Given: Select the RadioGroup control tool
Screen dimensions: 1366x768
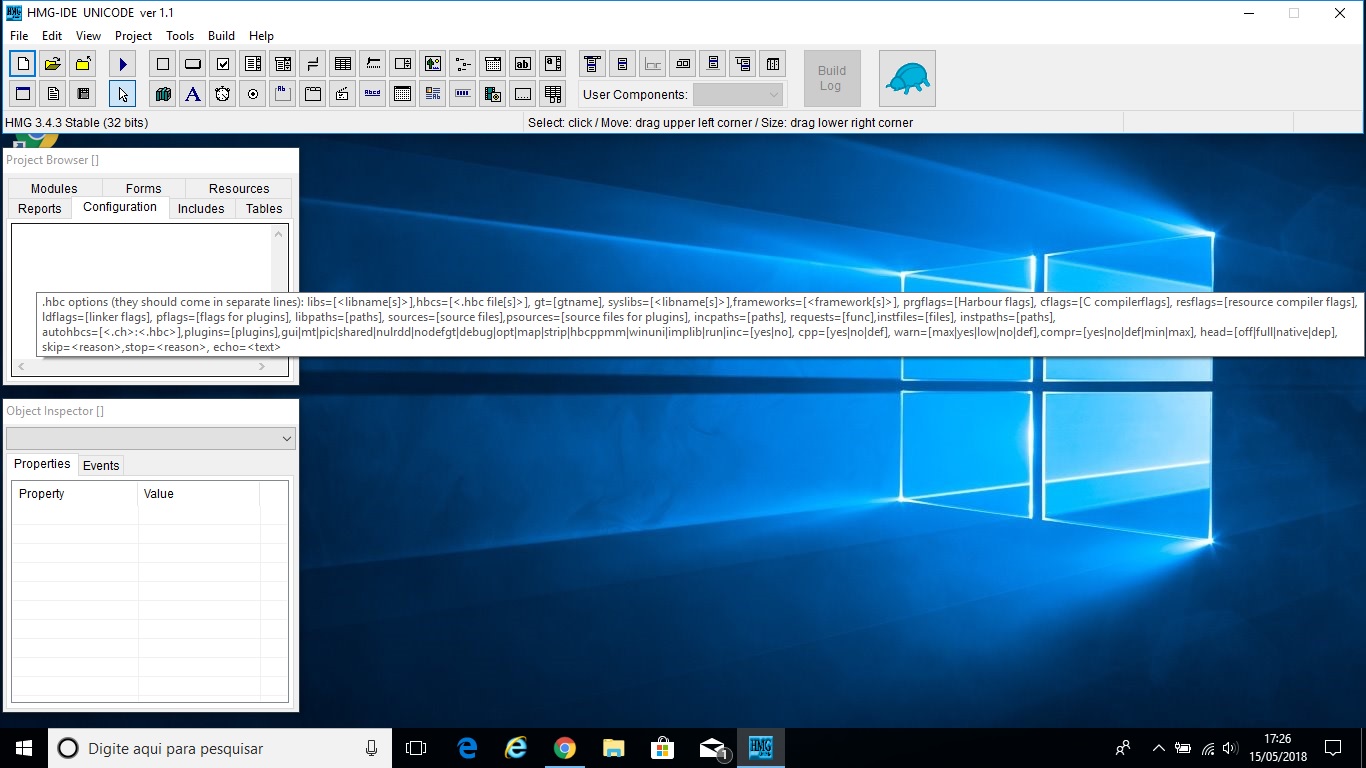Looking at the screenshot, I should tap(253, 94).
